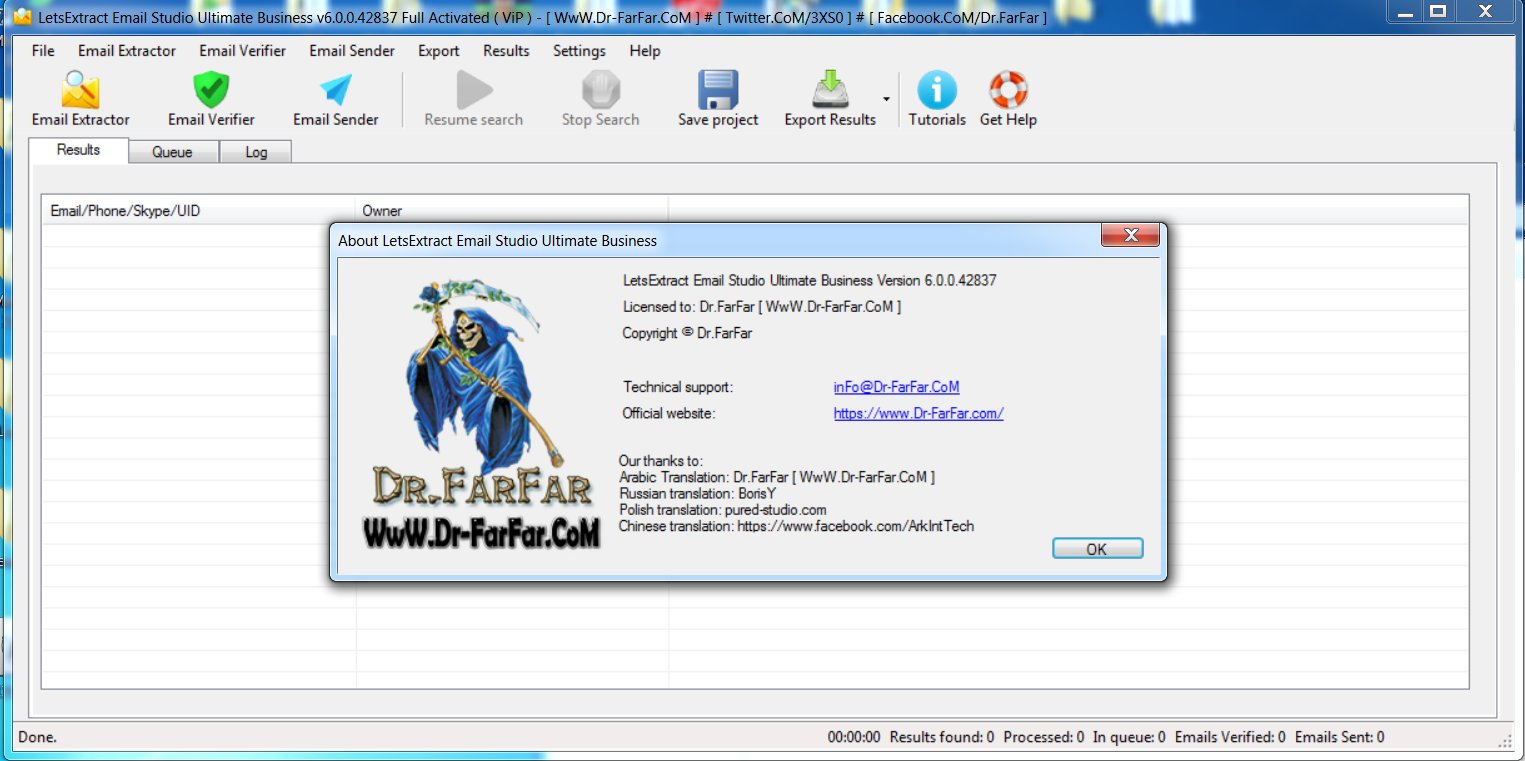The image size is (1525, 761).
Task: Visit the official website link
Action: click(x=918, y=413)
